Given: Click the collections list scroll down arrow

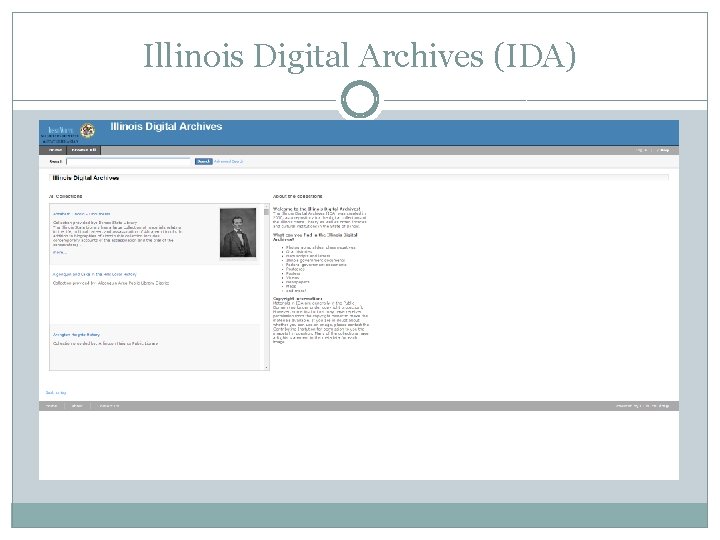Looking at the screenshot, I should 266,367.
